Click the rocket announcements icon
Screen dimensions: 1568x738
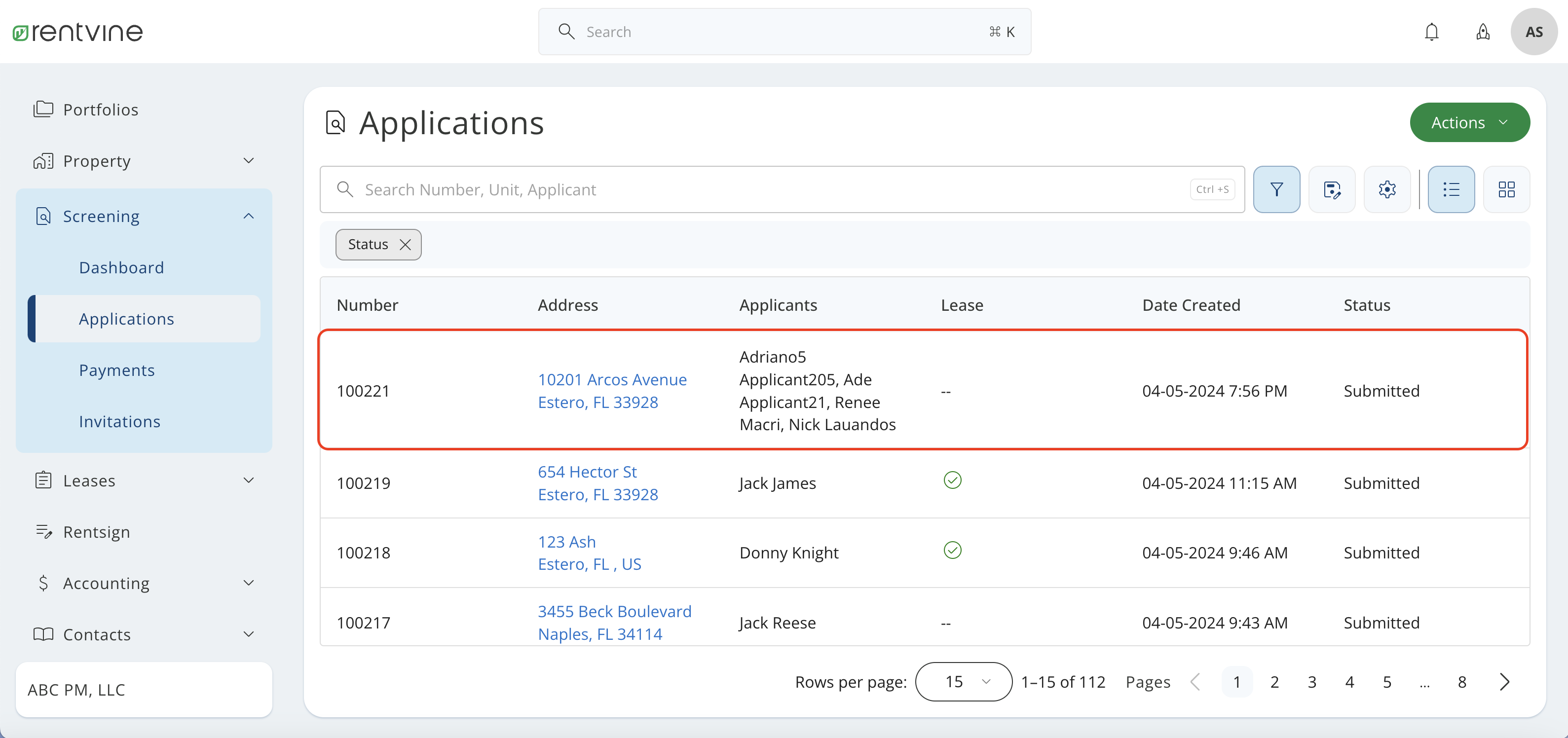[1483, 31]
